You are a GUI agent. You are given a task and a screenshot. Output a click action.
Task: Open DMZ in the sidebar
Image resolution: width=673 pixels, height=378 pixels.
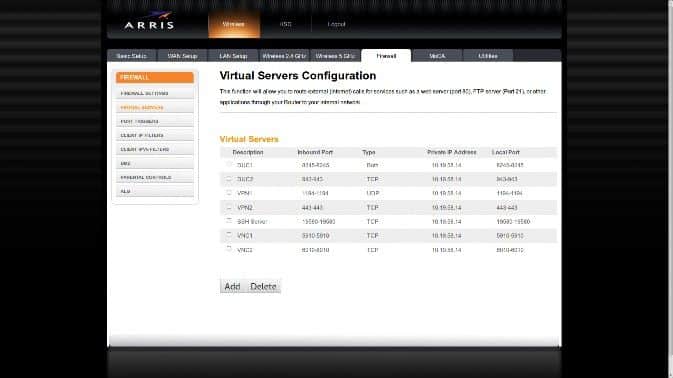click(155, 163)
